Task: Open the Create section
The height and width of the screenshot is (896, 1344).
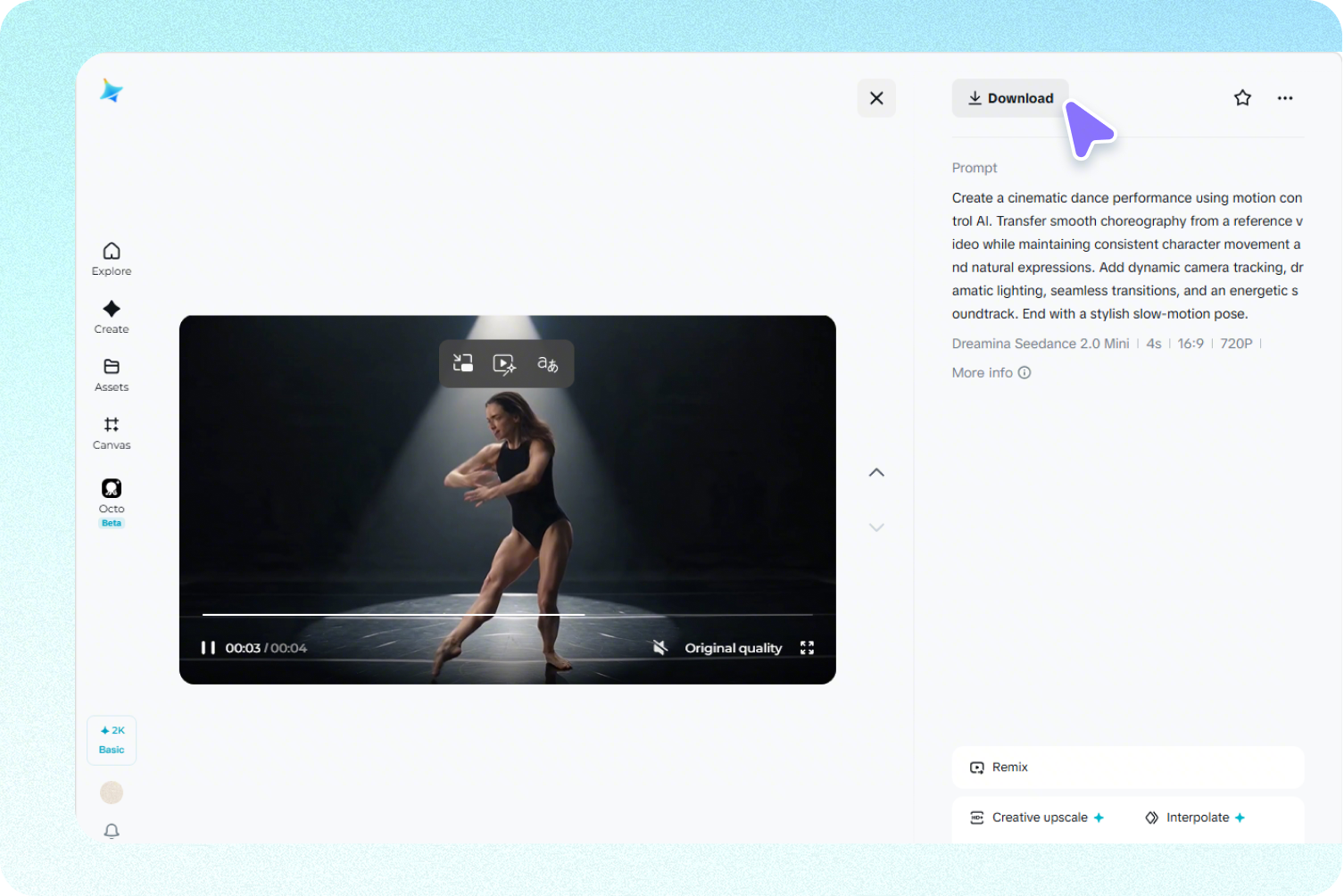Action: pos(112,317)
